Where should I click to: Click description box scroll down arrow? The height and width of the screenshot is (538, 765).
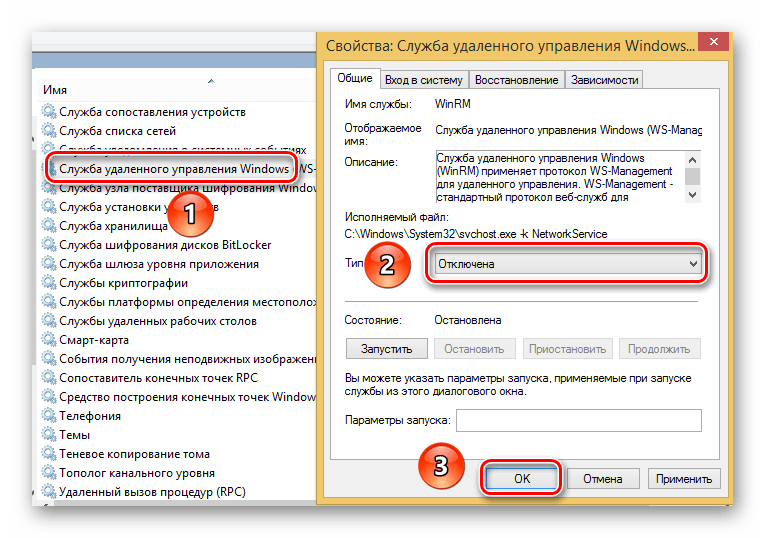(692, 194)
